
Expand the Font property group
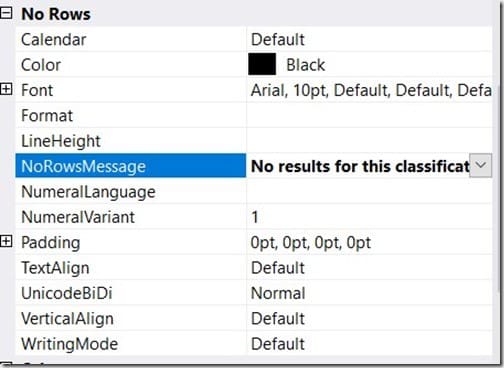tap(6, 89)
